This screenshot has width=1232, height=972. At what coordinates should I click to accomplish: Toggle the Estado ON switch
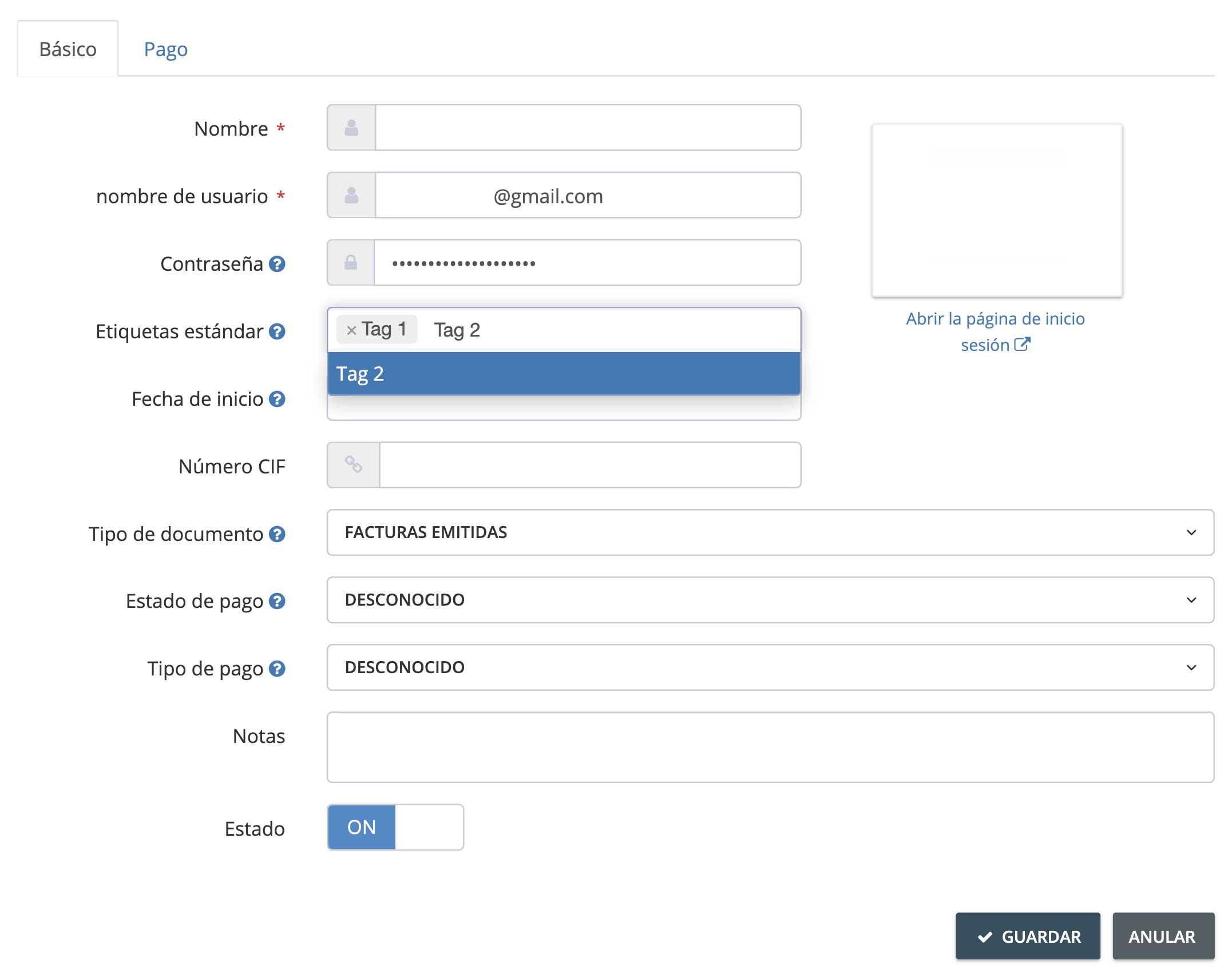click(395, 827)
